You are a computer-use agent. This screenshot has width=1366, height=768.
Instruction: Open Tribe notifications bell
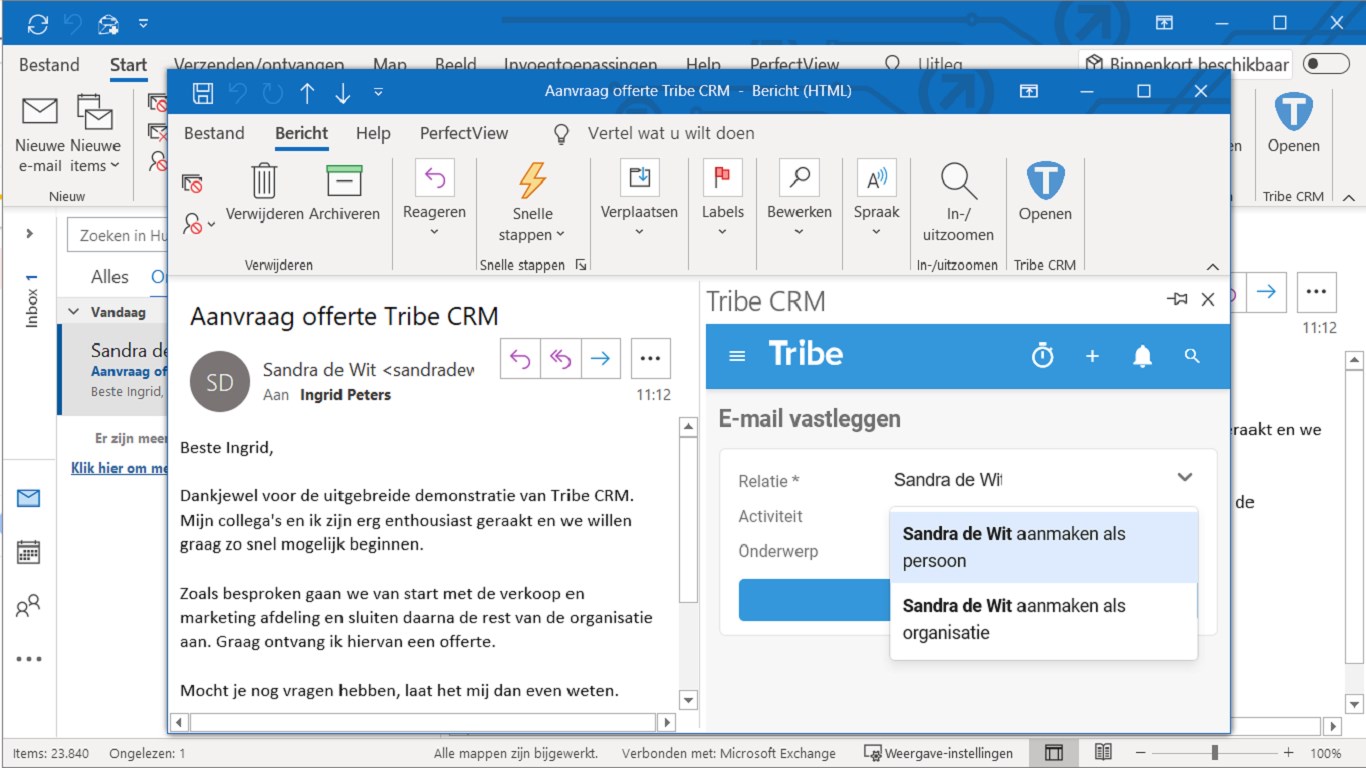[x=1142, y=356]
